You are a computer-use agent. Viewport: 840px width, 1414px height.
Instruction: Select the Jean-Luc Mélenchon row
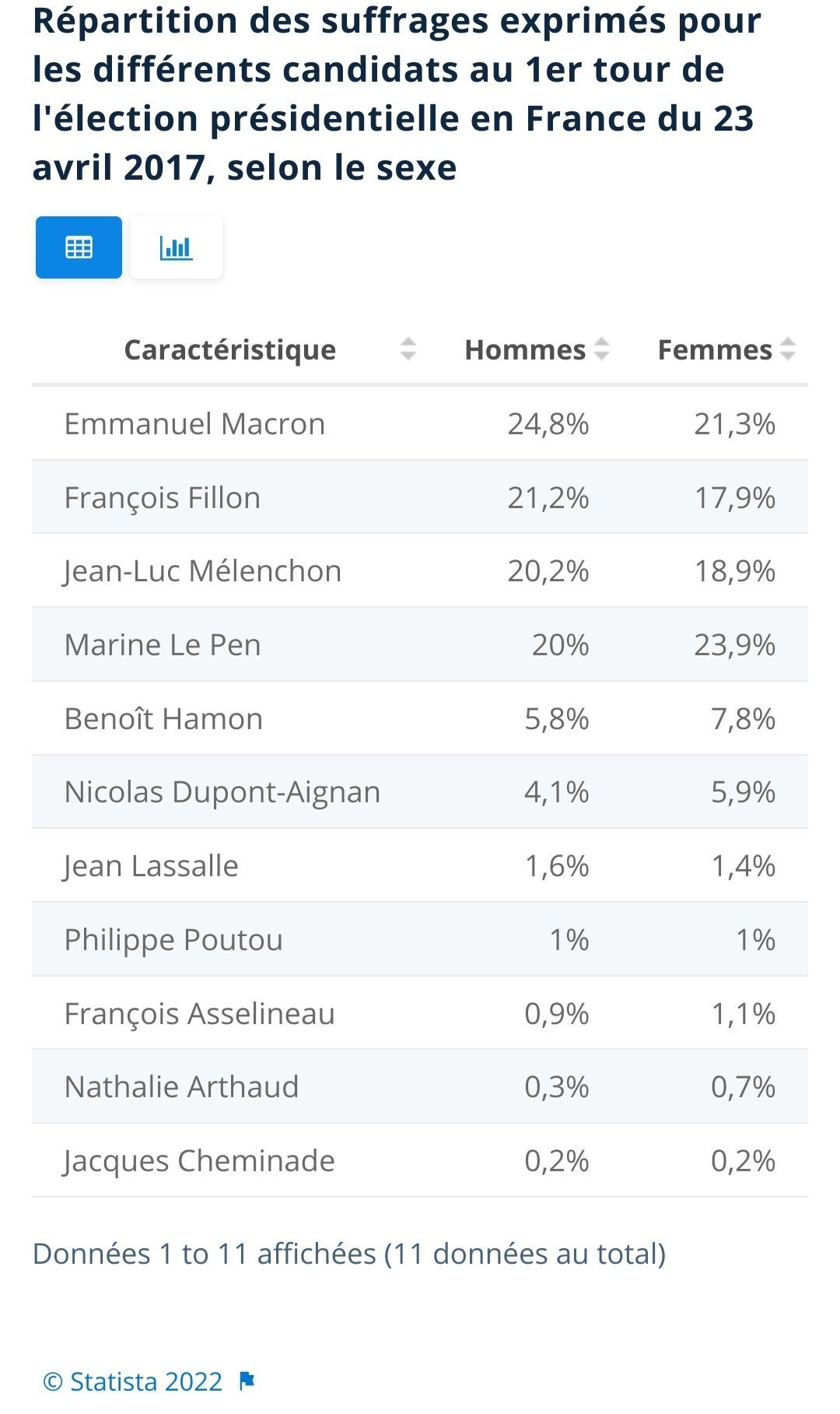[x=420, y=570]
